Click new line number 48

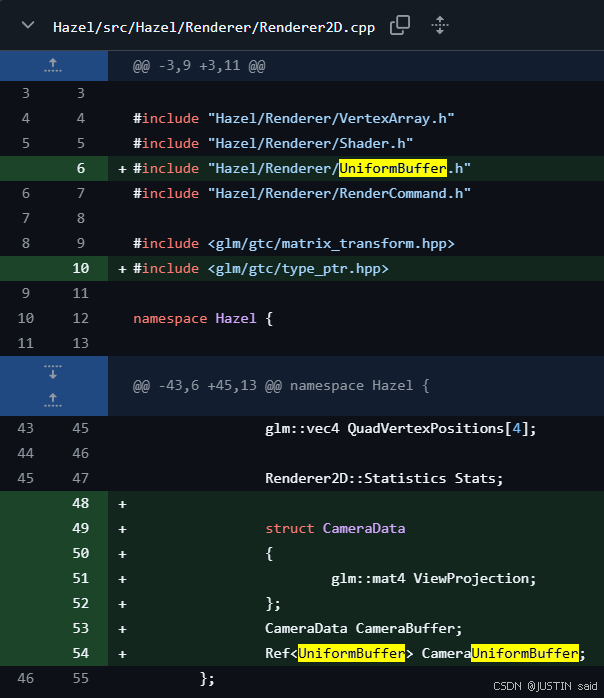coord(81,503)
